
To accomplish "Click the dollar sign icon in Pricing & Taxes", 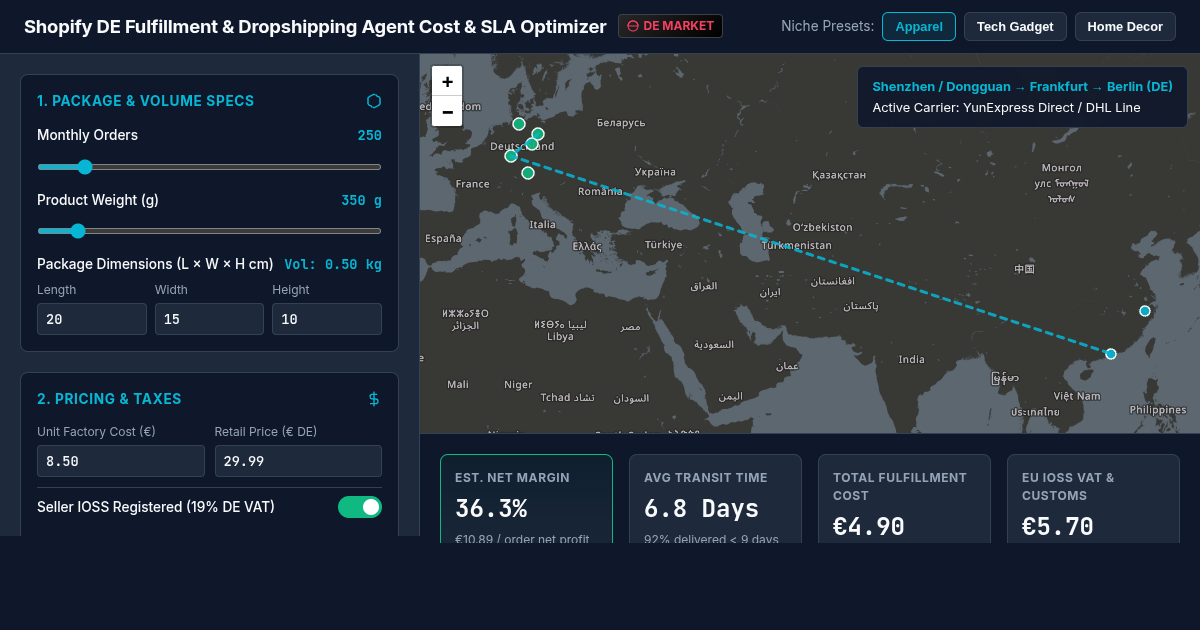I will click(374, 399).
